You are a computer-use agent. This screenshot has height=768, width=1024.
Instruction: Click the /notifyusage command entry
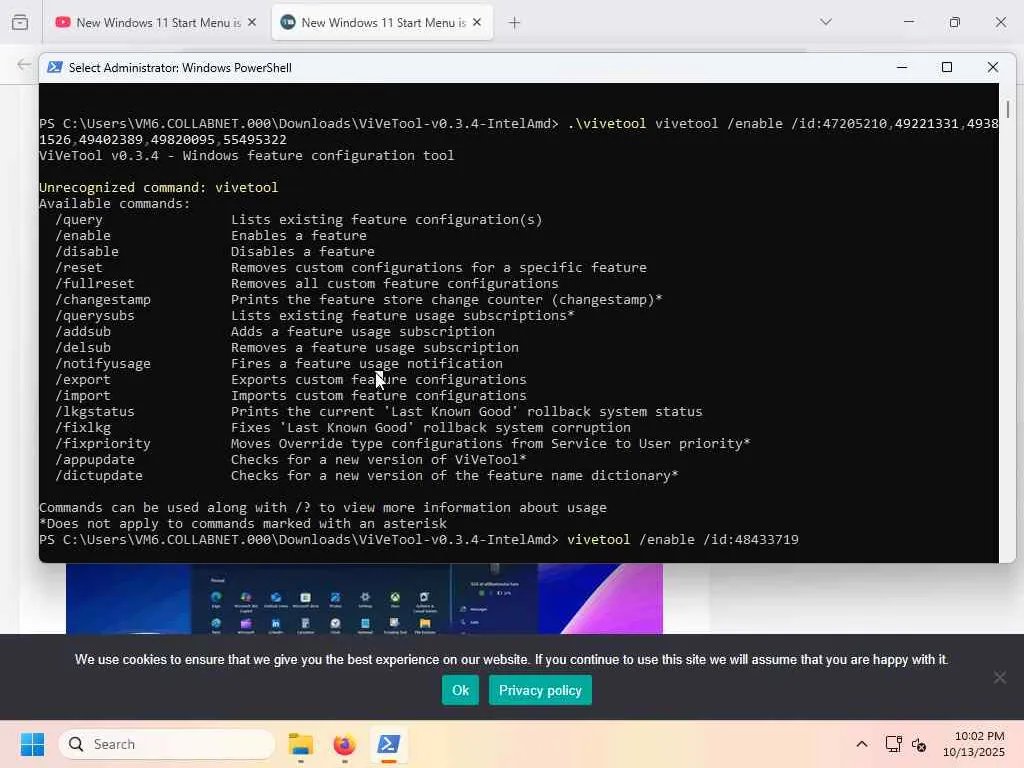pos(279,363)
